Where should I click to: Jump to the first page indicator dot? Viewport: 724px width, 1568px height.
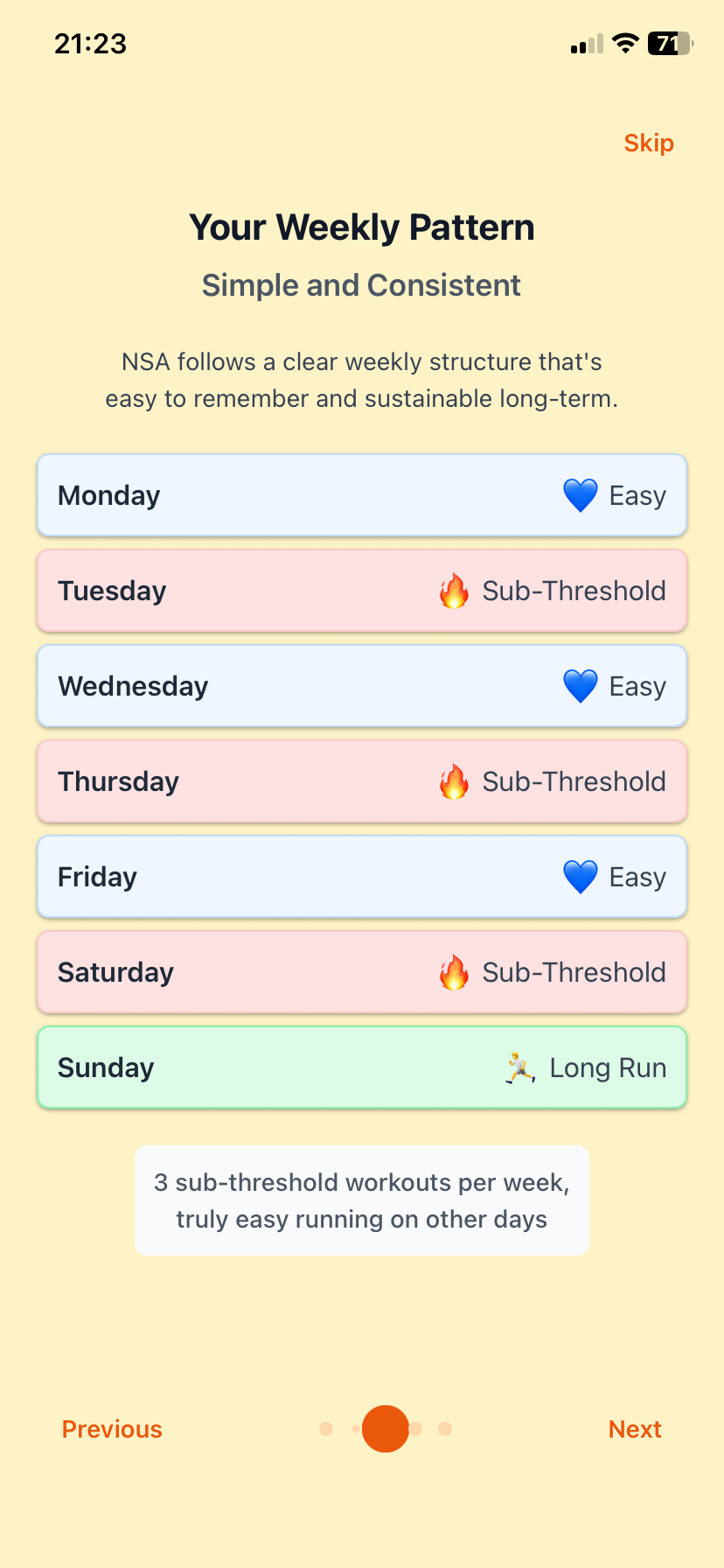(326, 1429)
